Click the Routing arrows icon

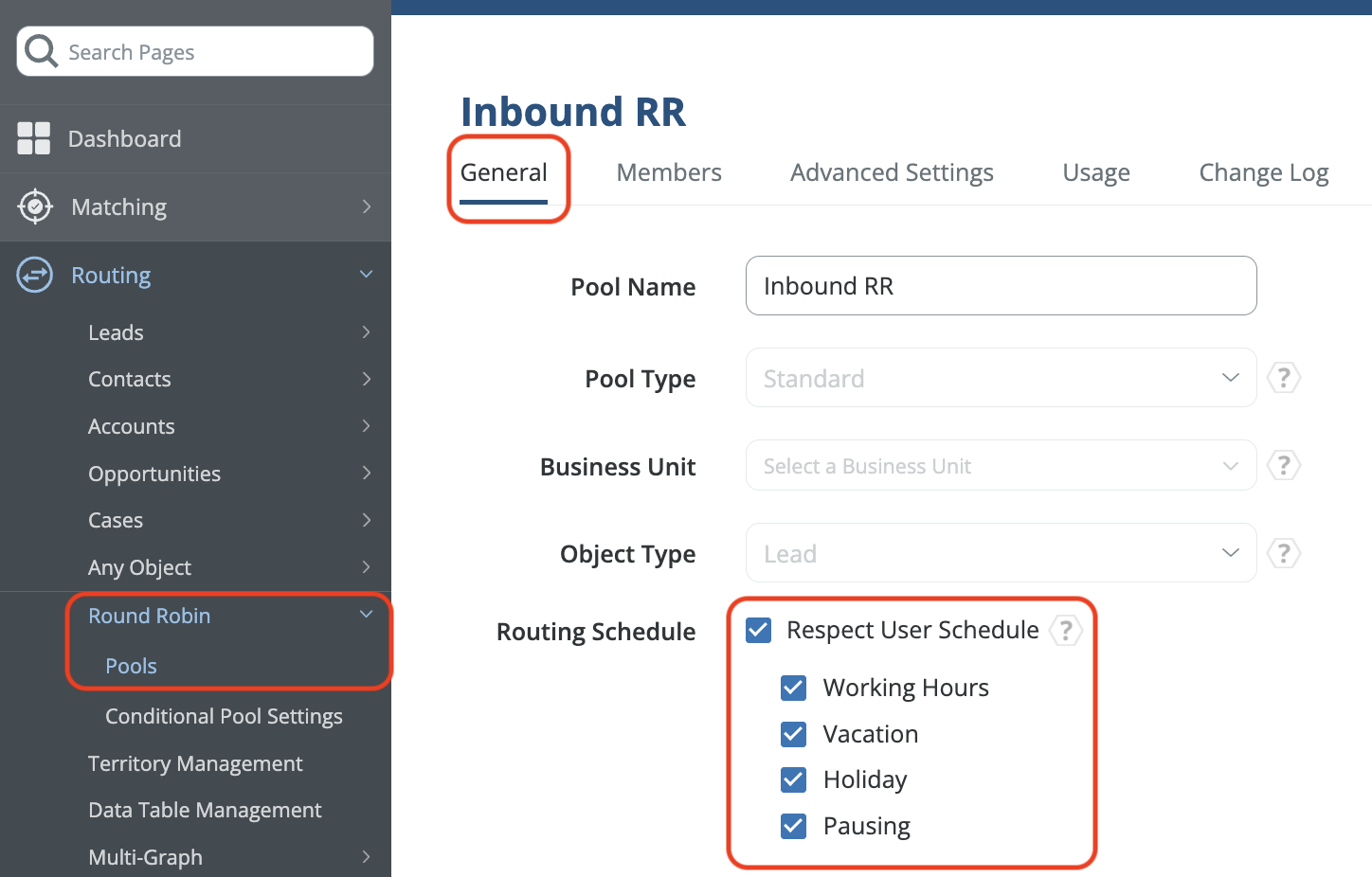point(35,276)
